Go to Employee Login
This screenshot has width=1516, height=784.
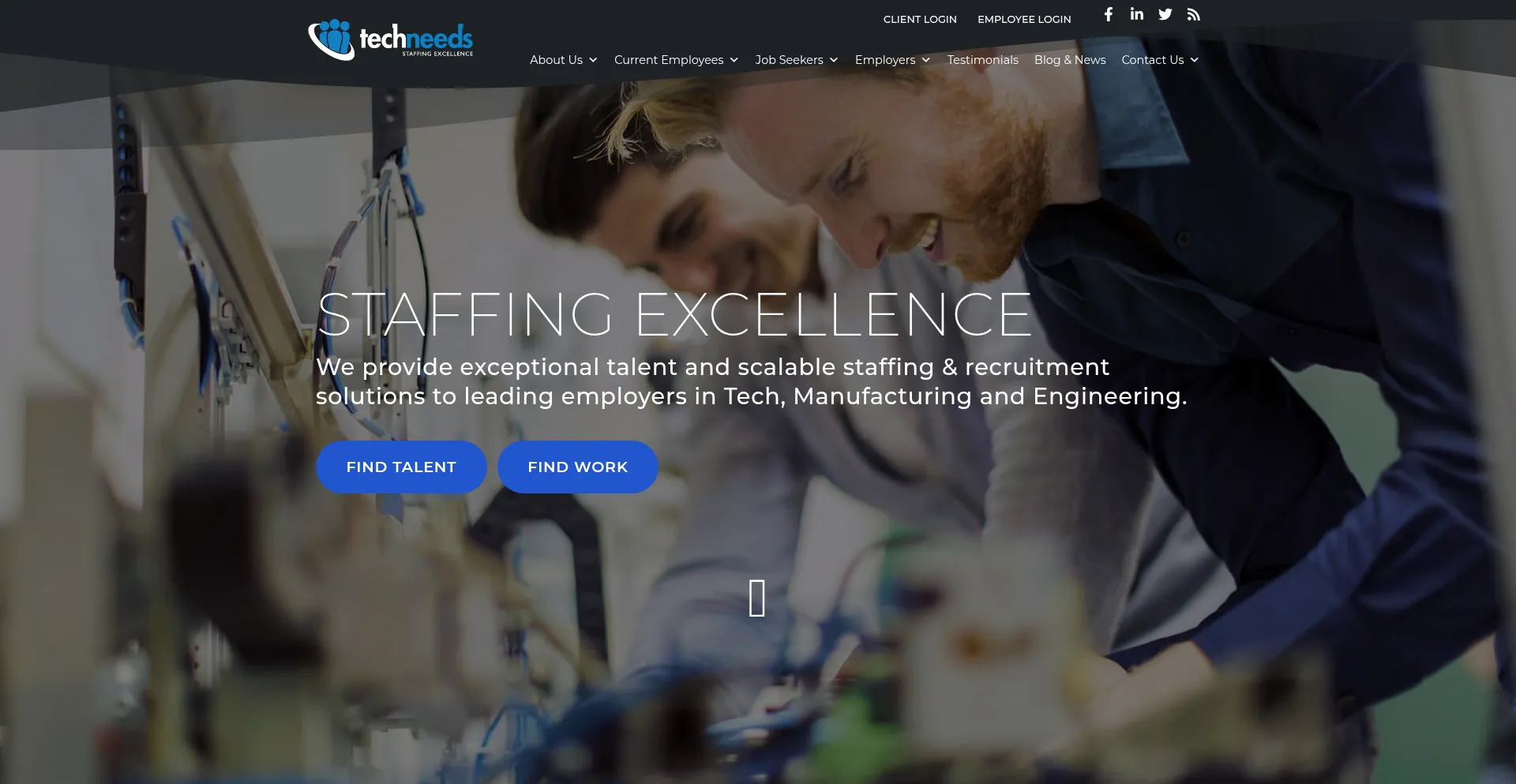(x=1024, y=19)
